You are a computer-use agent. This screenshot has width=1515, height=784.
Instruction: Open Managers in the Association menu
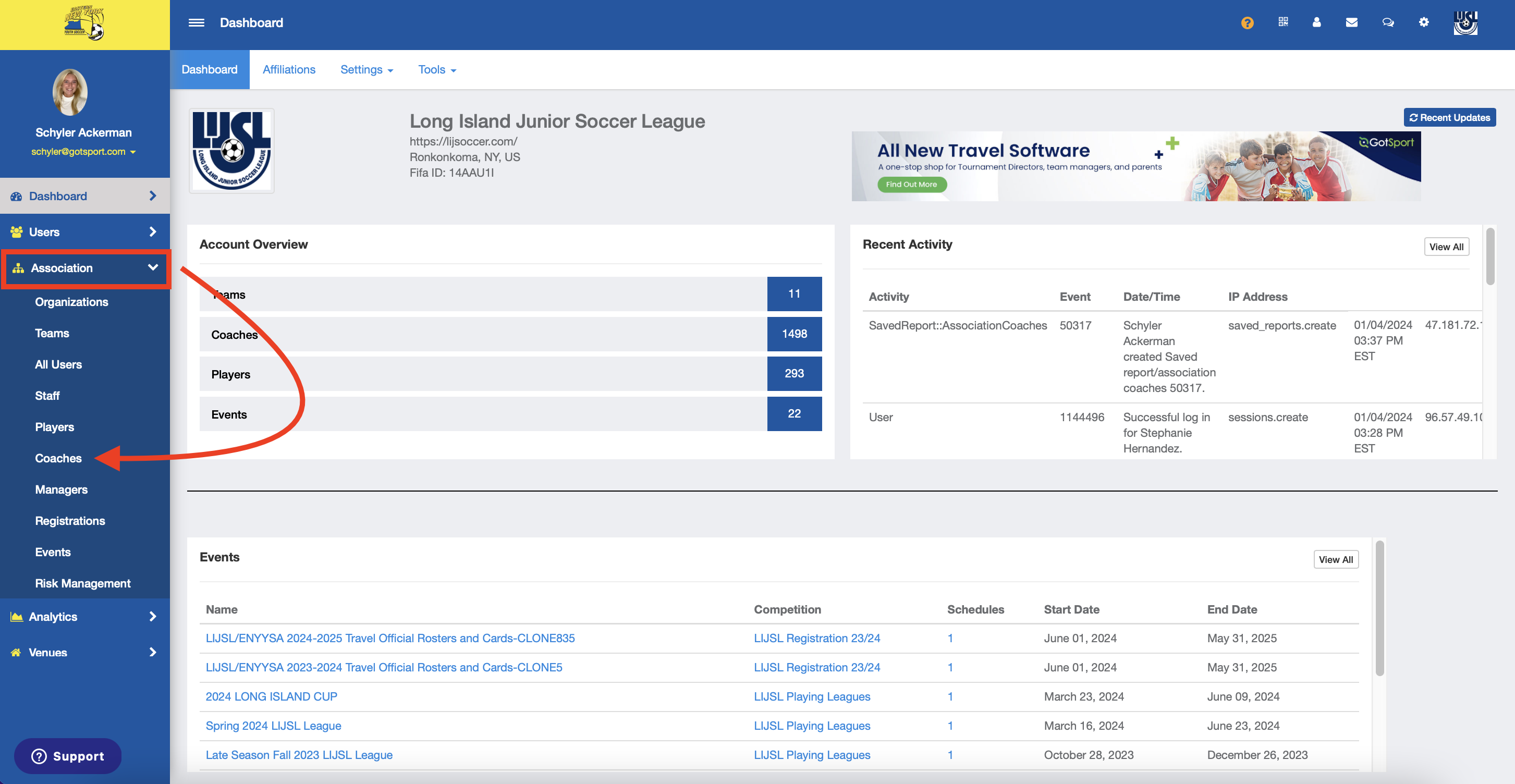(61, 489)
